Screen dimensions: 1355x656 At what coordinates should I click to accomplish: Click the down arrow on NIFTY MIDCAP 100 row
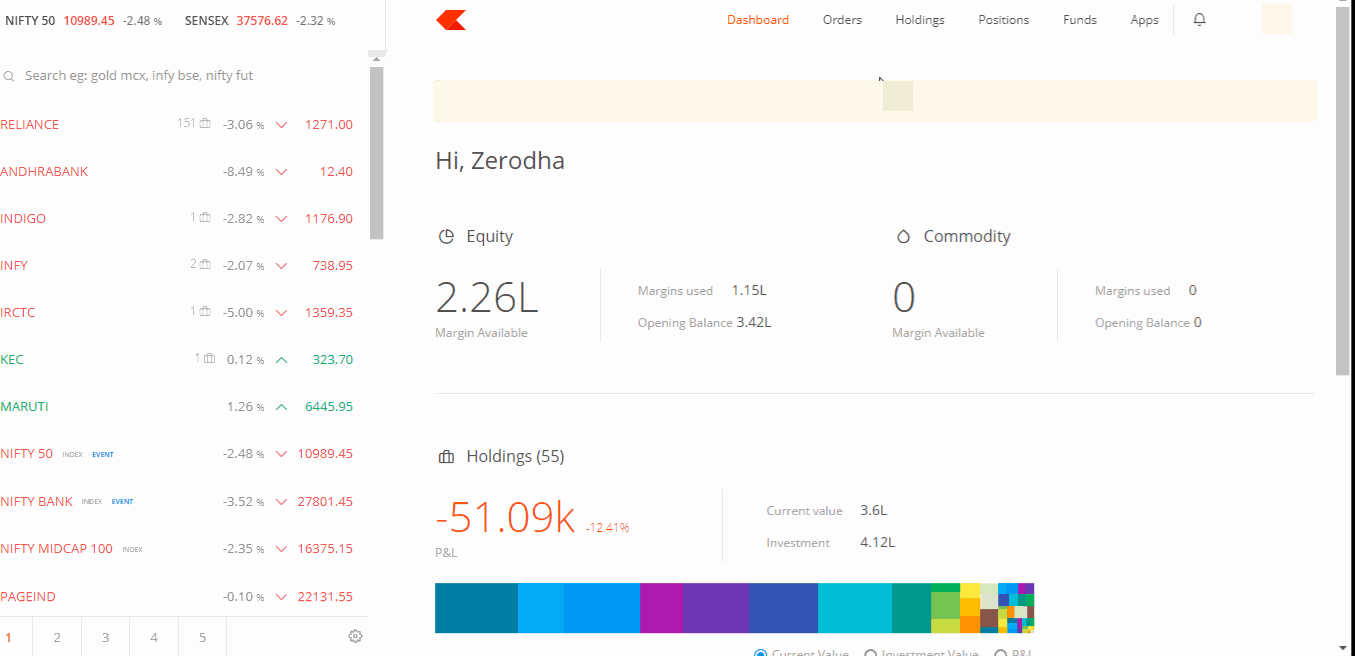pyautogui.click(x=281, y=549)
